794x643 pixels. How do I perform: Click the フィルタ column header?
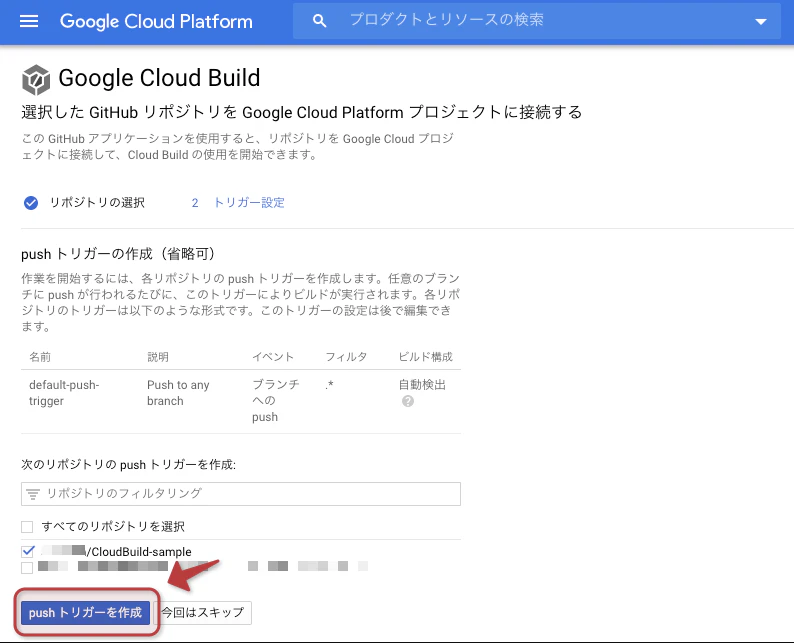[x=346, y=357]
